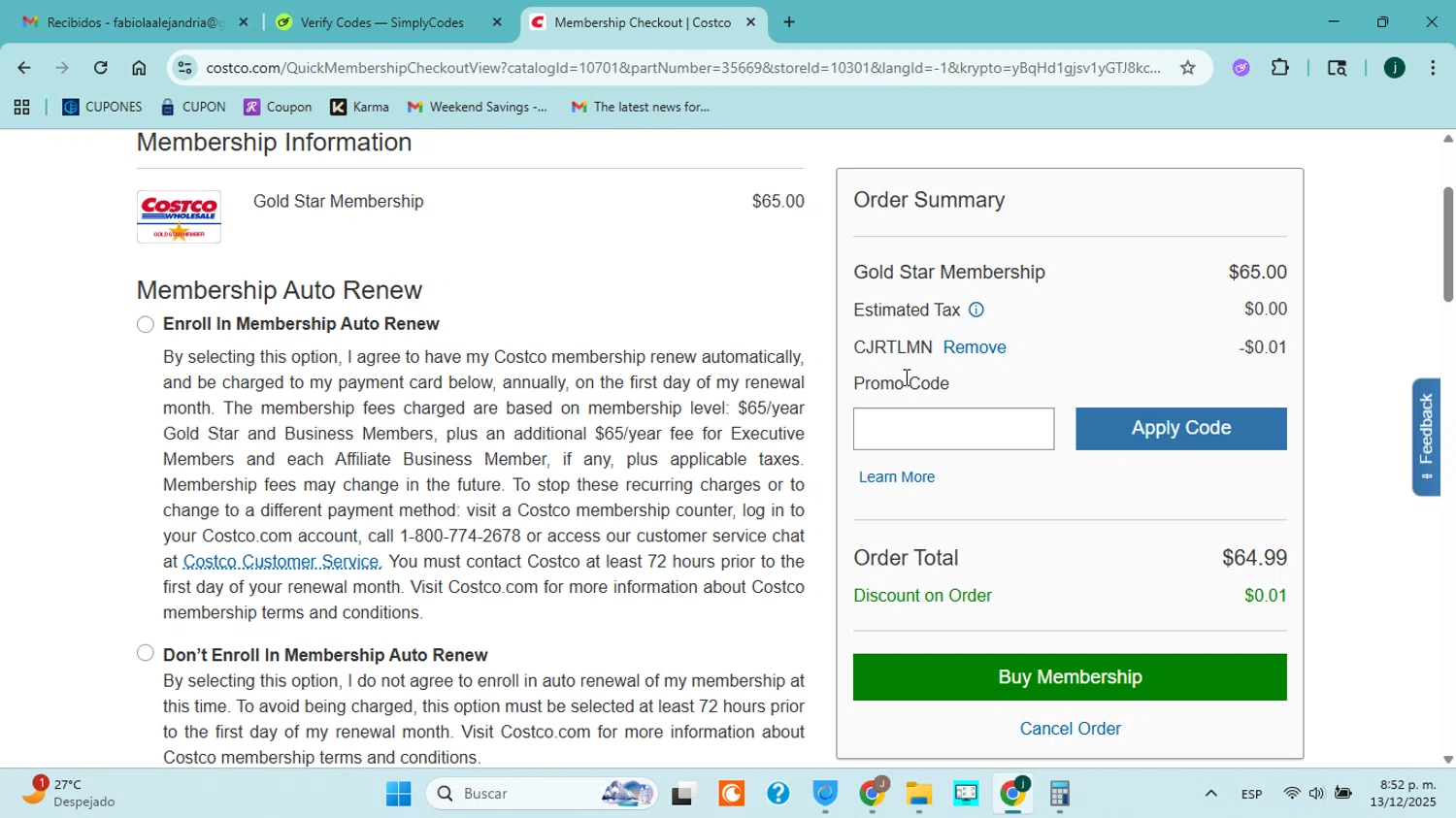1456x818 pixels.
Task: Open the purple extension icon
Action: pyautogui.click(x=1241, y=68)
